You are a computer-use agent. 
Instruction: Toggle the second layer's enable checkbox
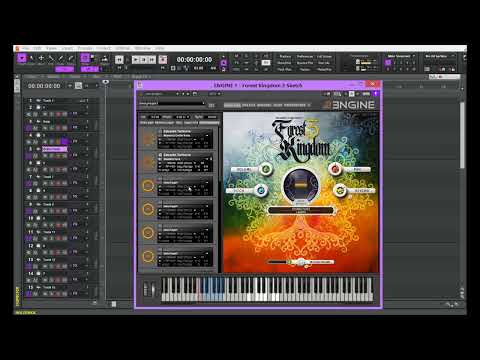[160, 155]
